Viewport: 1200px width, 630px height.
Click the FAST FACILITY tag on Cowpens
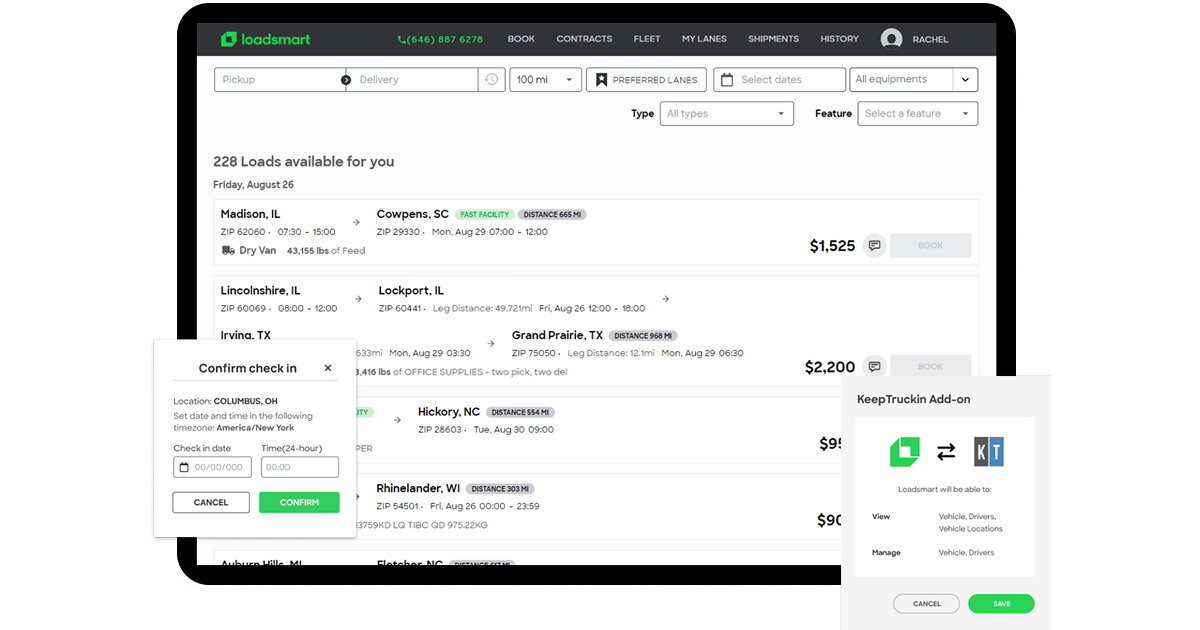point(485,215)
